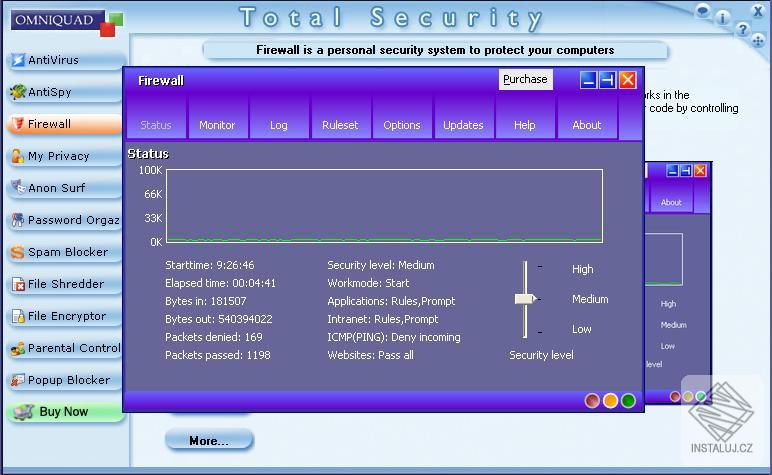Image resolution: width=772 pixels, height=475 pixels.
Task: Open the About tab in front Firewall window
Action: point(587,118)
